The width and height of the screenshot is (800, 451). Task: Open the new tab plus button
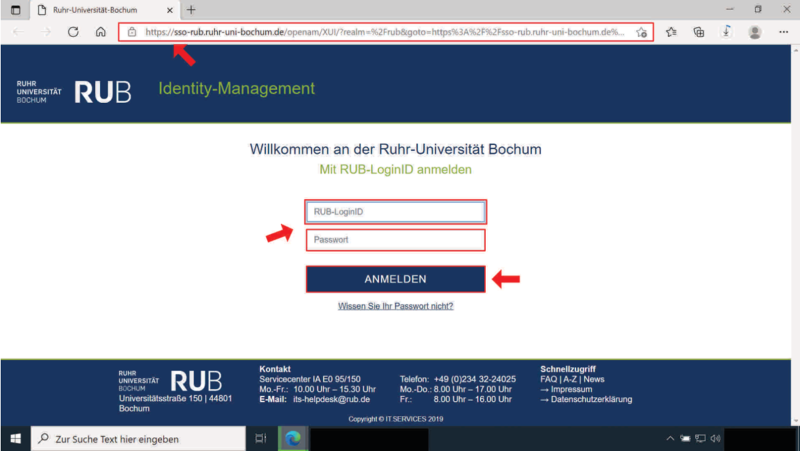(190, 9)
